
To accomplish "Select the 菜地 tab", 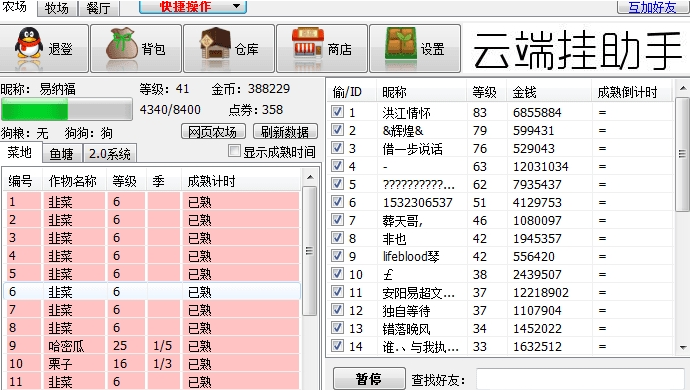I will tap(20, 153).
